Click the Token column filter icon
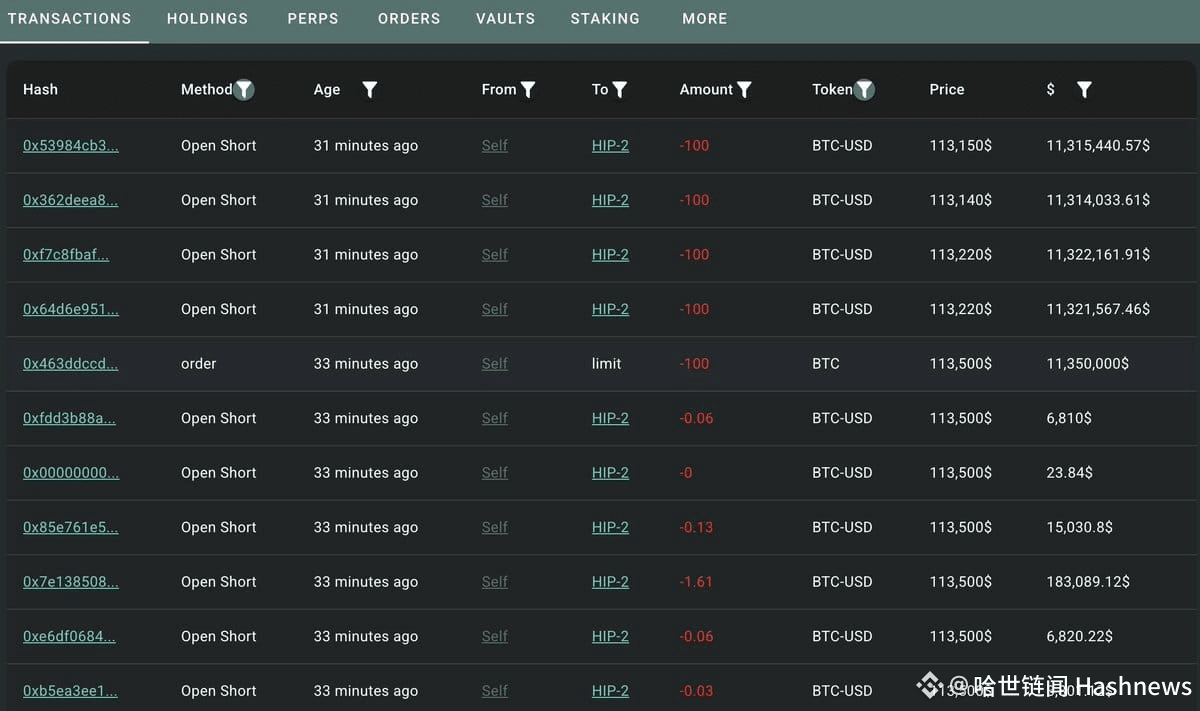Viewport: 1200px width, 711px height. tap(865, 90)
